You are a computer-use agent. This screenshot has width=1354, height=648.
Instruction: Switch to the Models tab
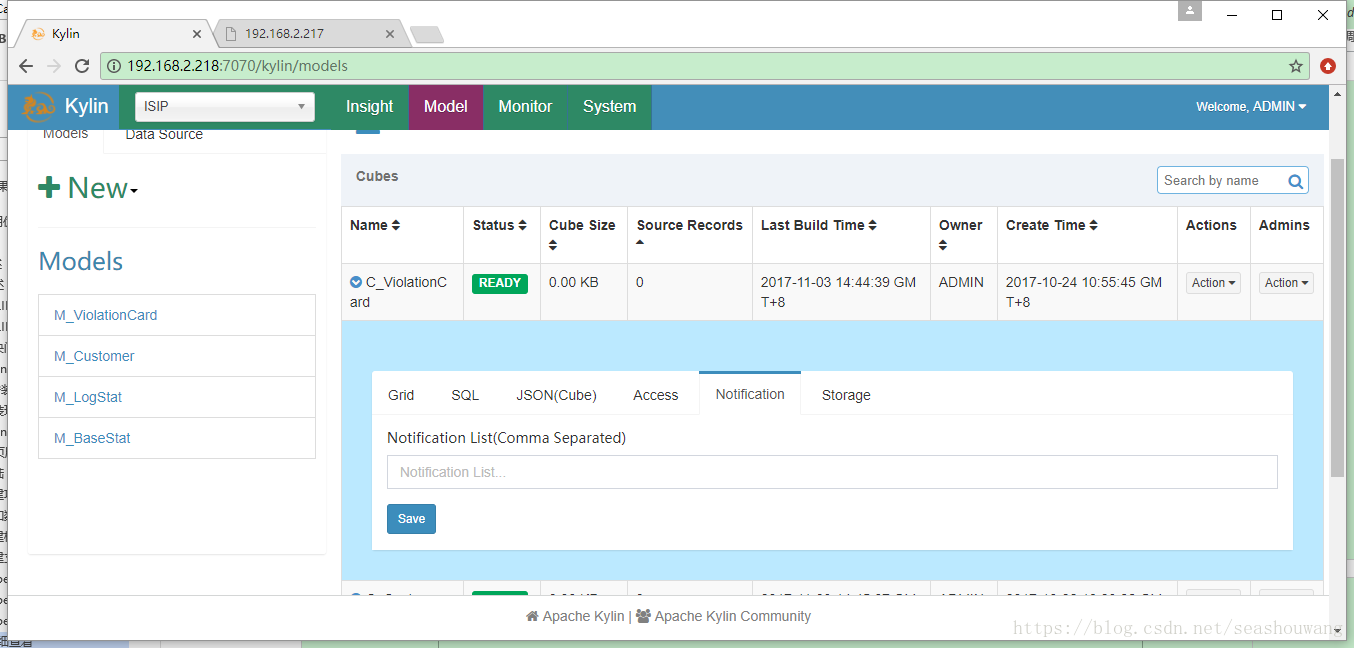point(66,135)
